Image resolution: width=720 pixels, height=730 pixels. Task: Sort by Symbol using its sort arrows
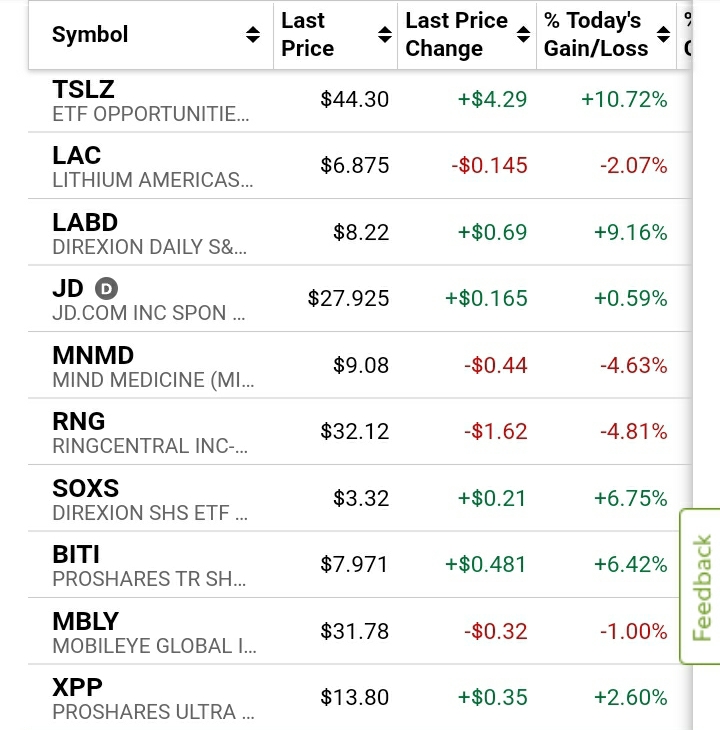pyautogui.click(x=253, y=35)
